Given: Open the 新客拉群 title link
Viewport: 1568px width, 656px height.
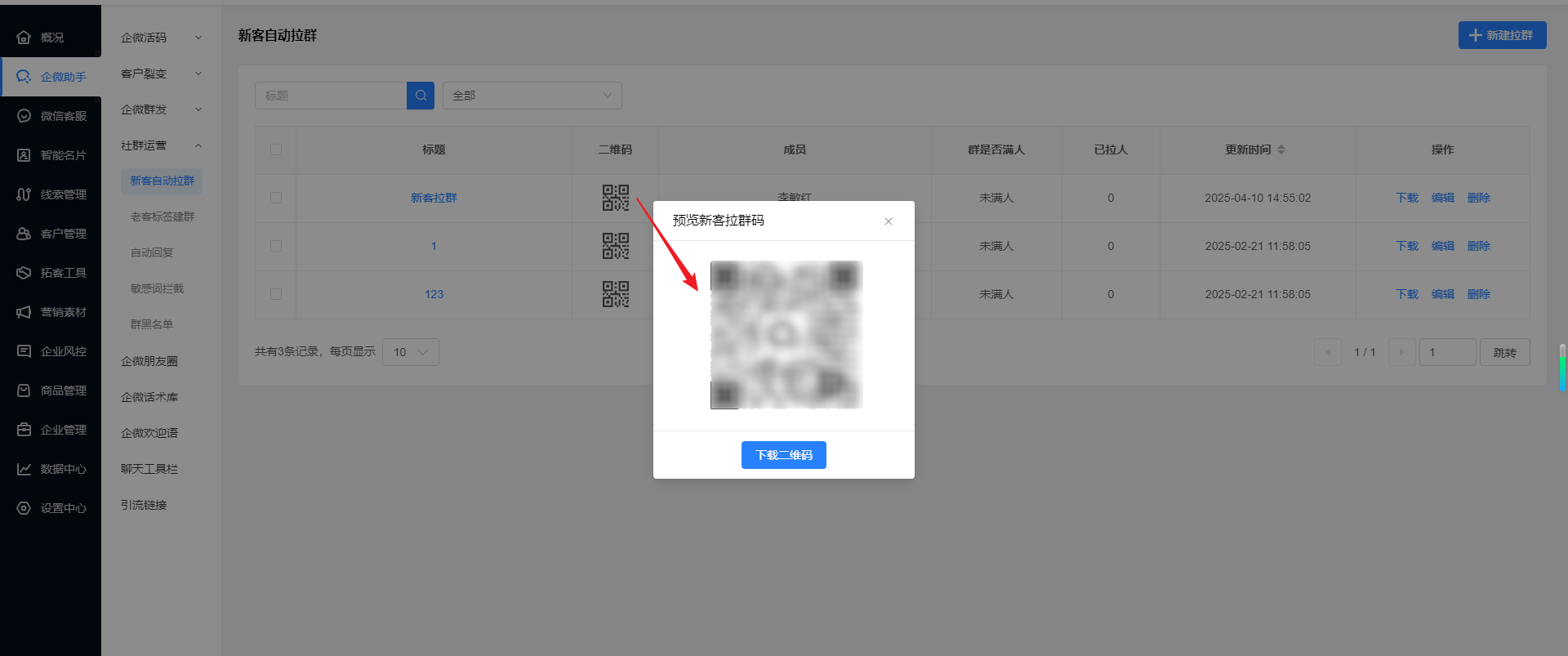Looking at the screenshot, I should pos(434,198).
